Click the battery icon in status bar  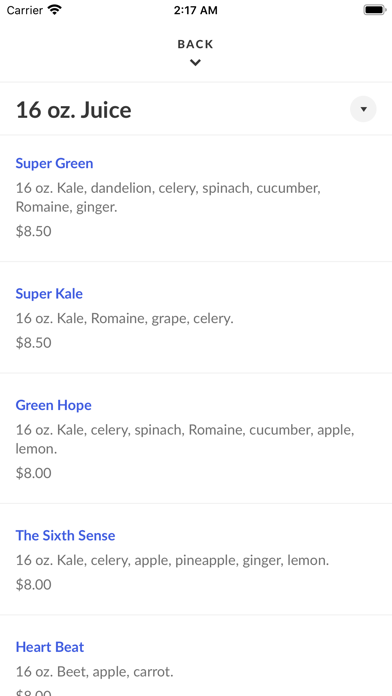coord(375,10)
